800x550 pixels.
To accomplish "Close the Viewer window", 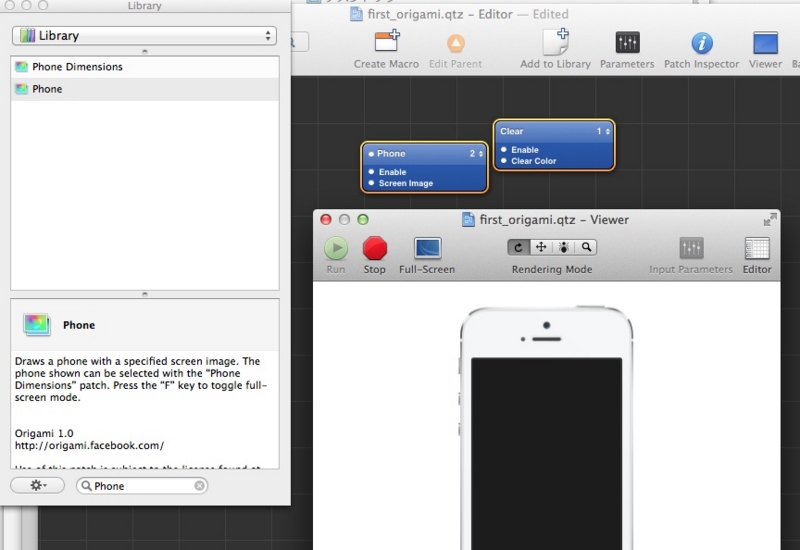I will click(326, 219).
